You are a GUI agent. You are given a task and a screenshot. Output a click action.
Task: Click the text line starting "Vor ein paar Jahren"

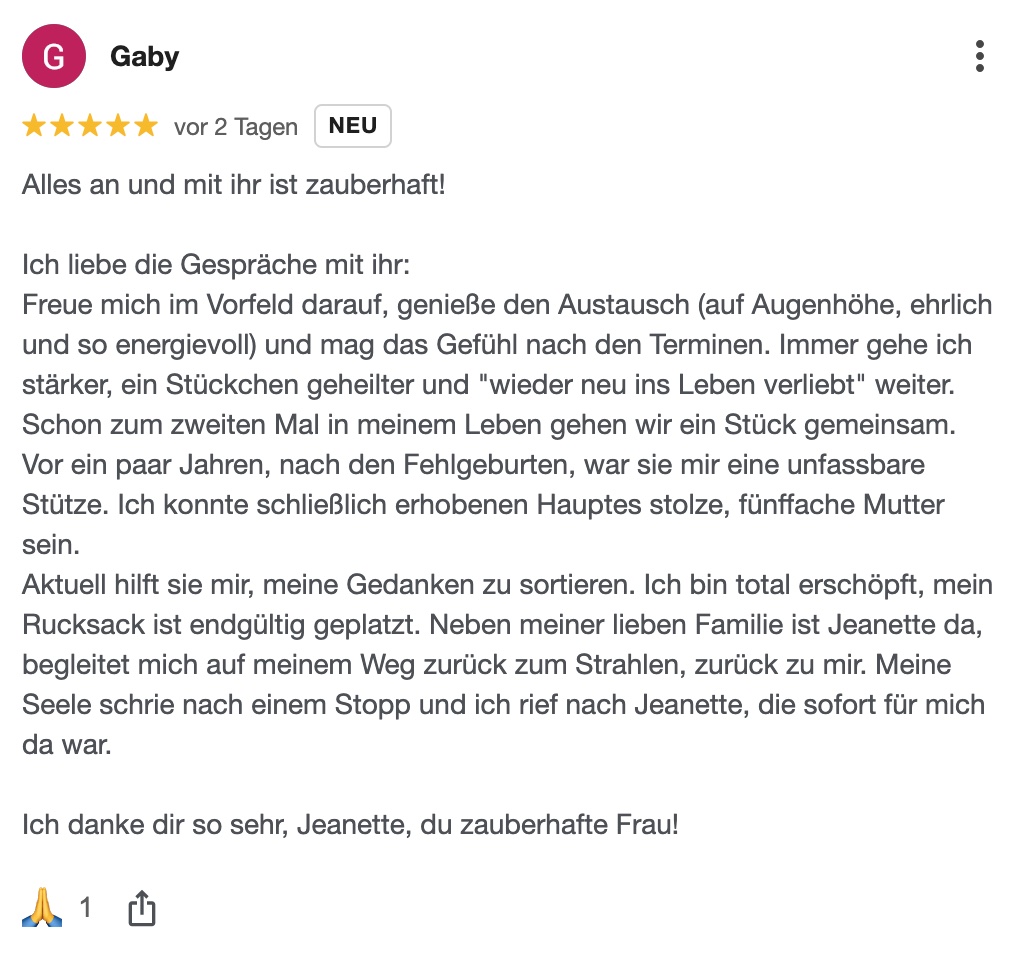click(461, 466)
